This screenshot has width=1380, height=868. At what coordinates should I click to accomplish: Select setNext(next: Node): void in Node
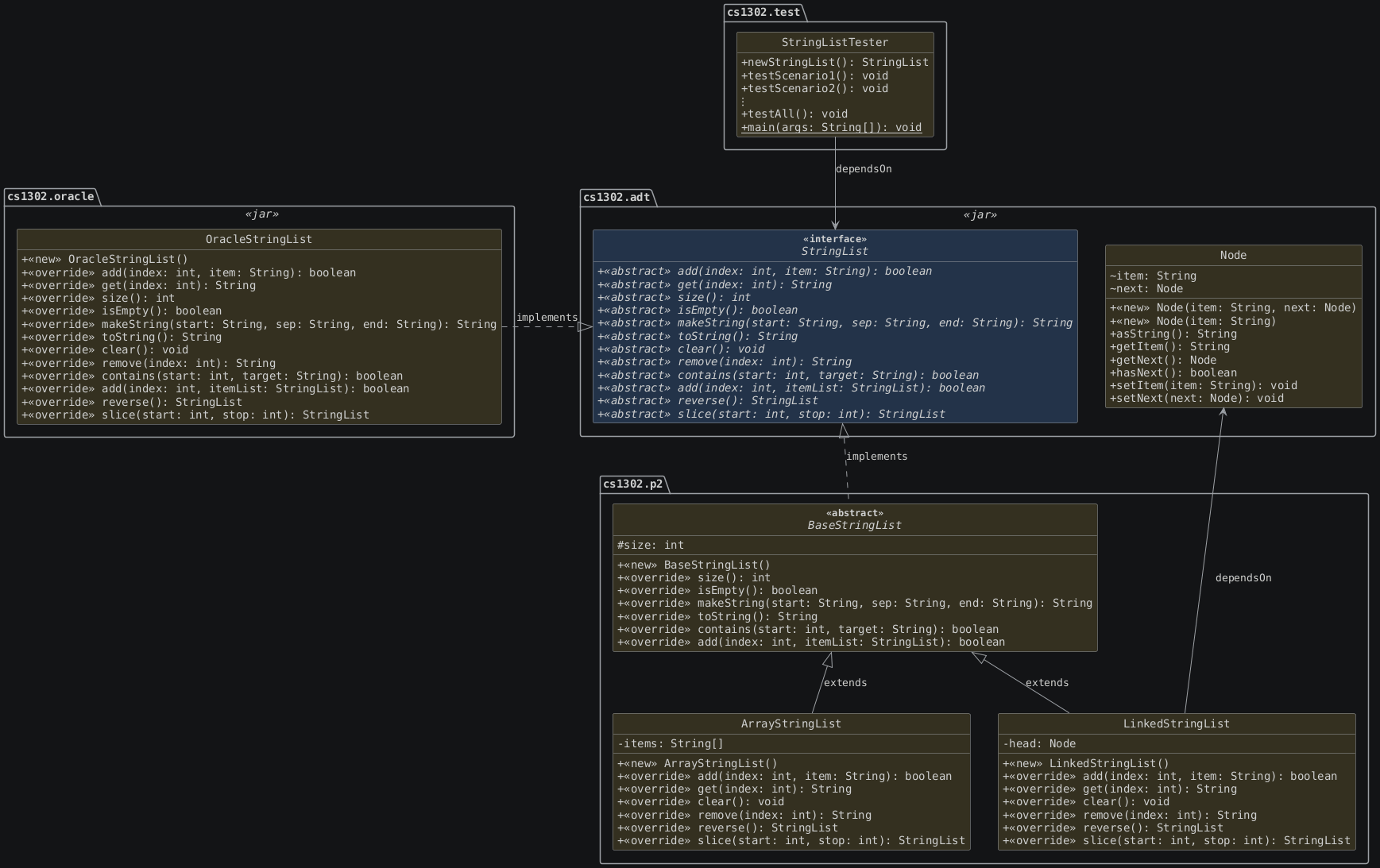[1196, 398]
